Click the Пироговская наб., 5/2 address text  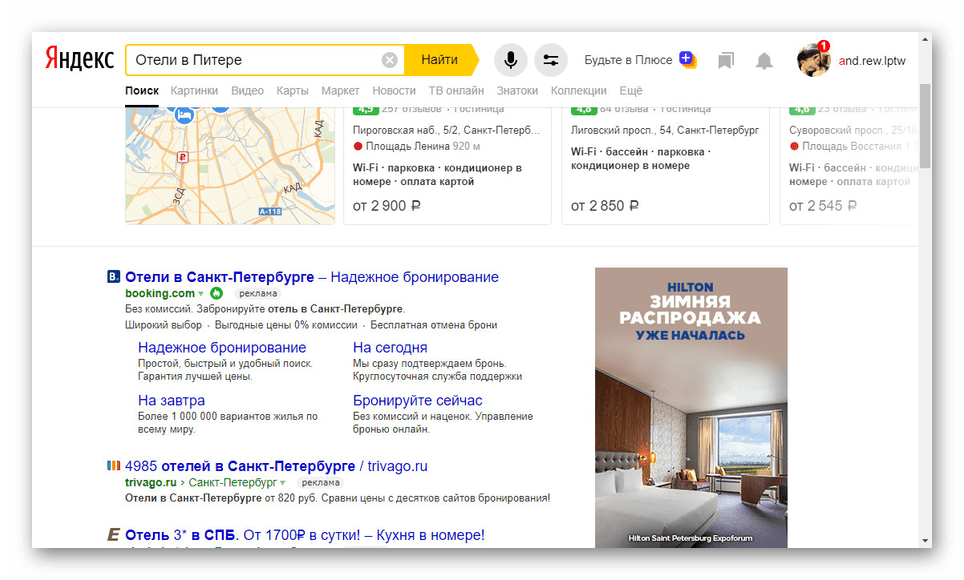[x=446, y=130]
